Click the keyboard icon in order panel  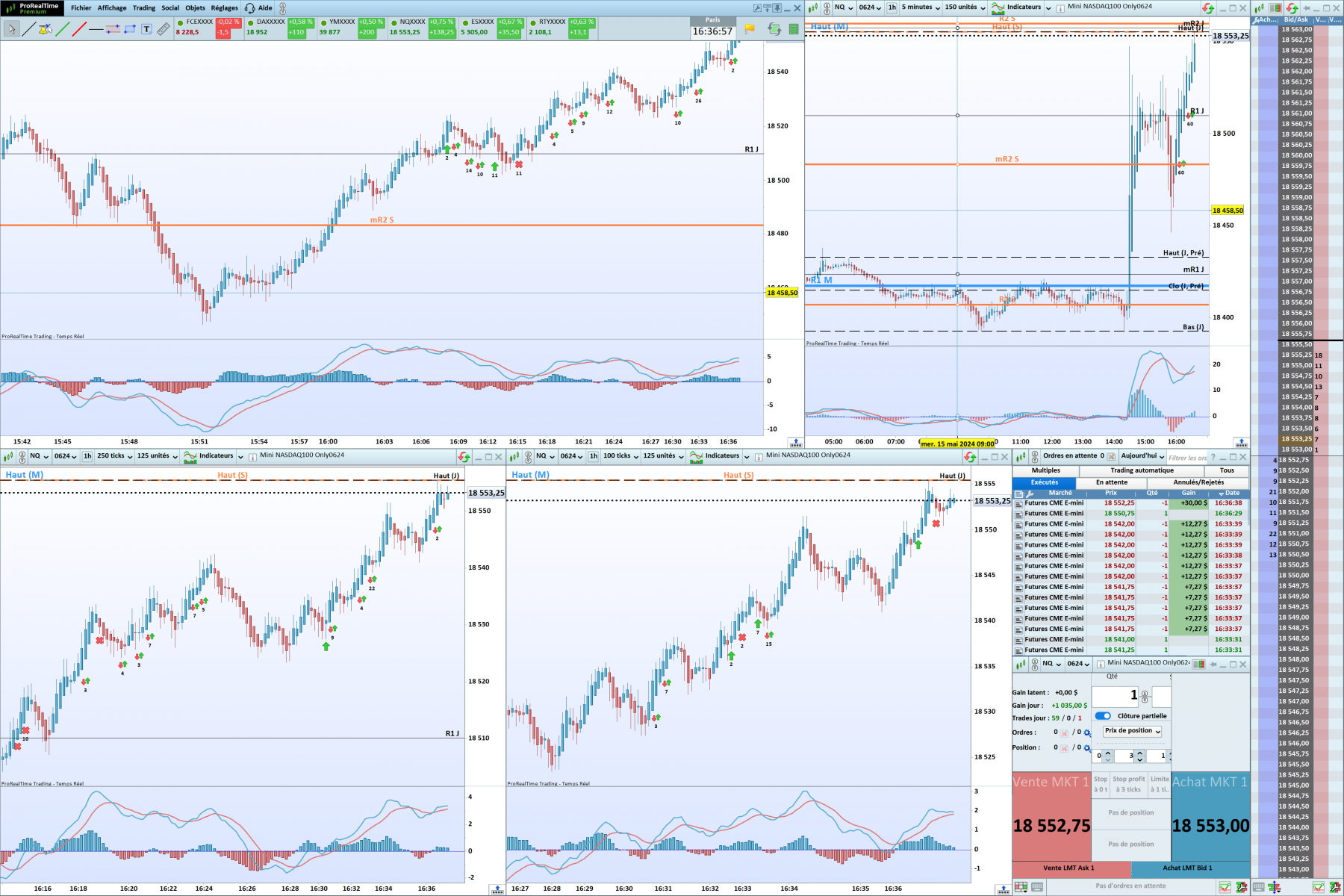click(x=1037, y=887)
